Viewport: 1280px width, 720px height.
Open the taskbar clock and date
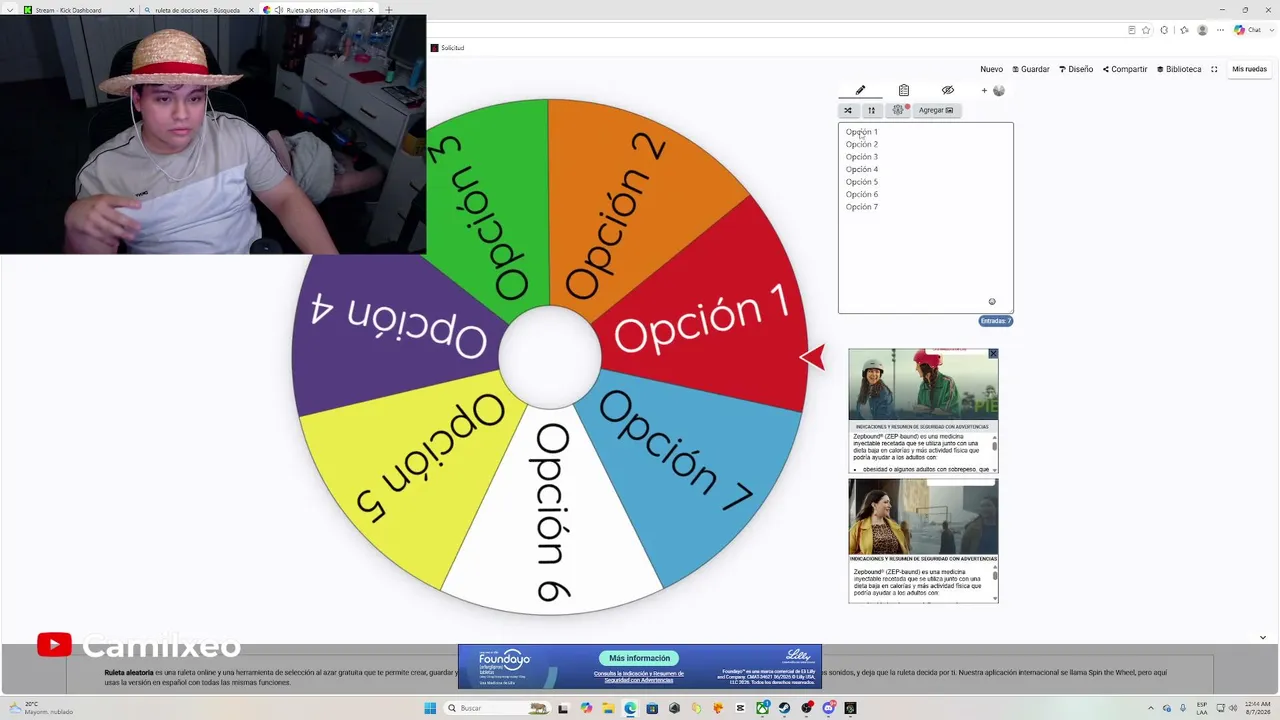[x=1258, y=708]
